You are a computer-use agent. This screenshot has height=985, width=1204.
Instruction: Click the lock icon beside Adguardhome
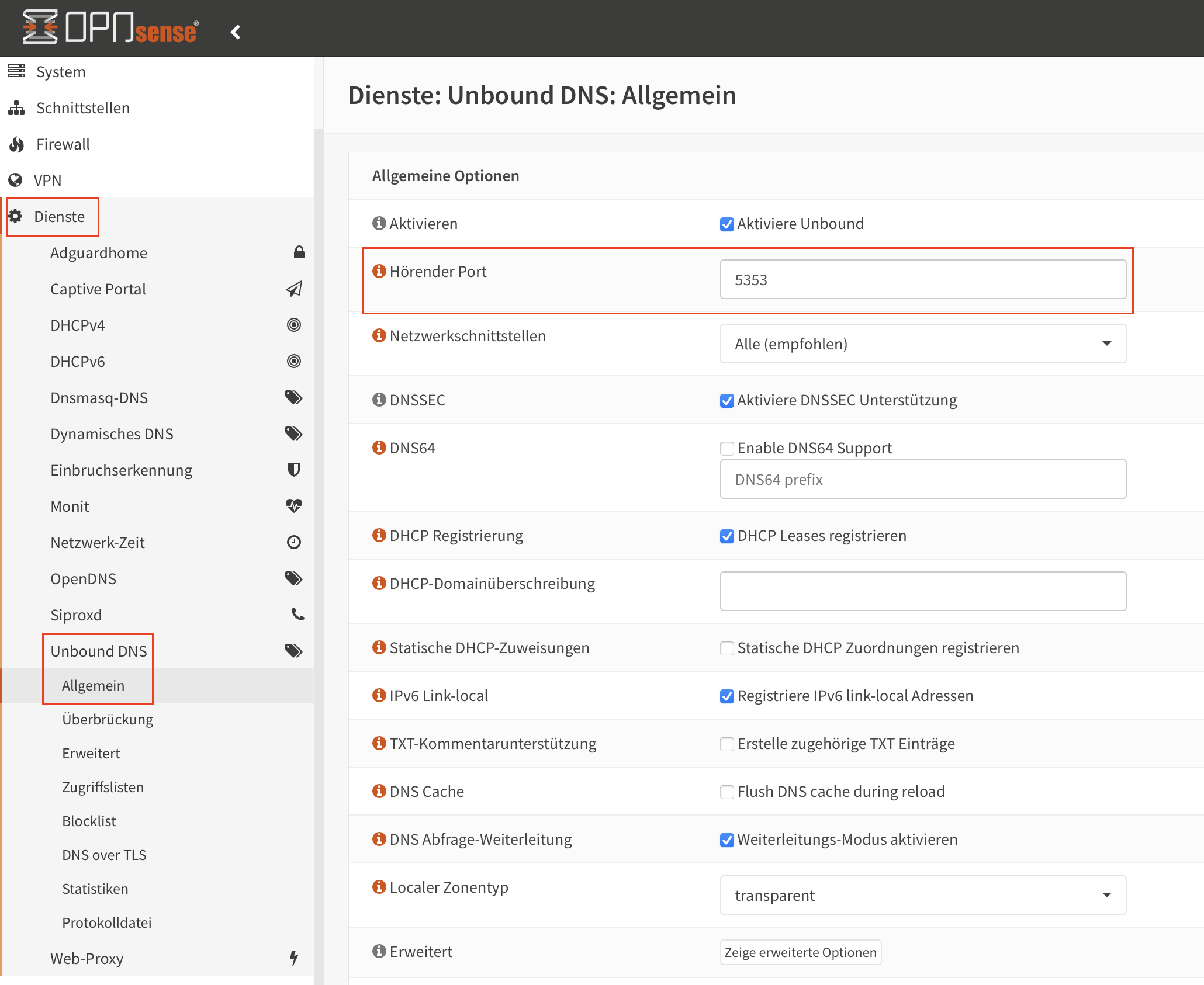(x=299, y=252)
